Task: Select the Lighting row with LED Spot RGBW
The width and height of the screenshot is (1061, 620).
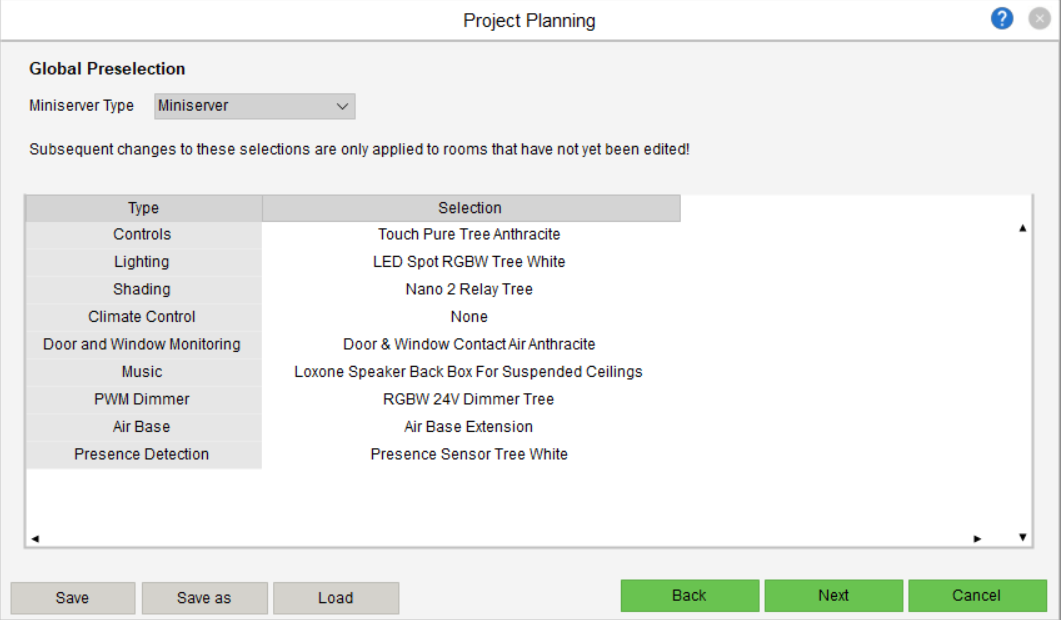Action: pyautogui.click(x=469, y=261)
